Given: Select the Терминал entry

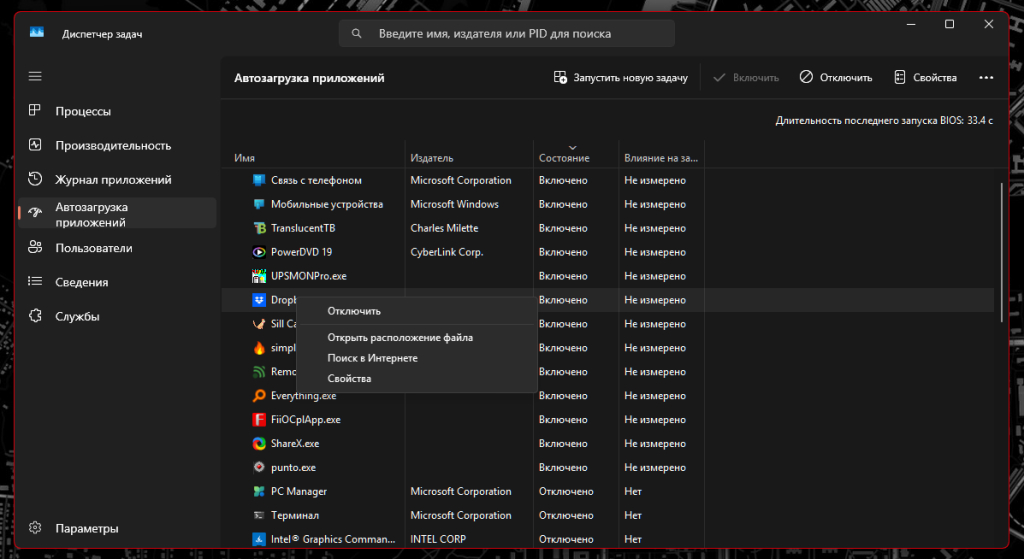Looking at the screenshot, I should click(295, 515).
